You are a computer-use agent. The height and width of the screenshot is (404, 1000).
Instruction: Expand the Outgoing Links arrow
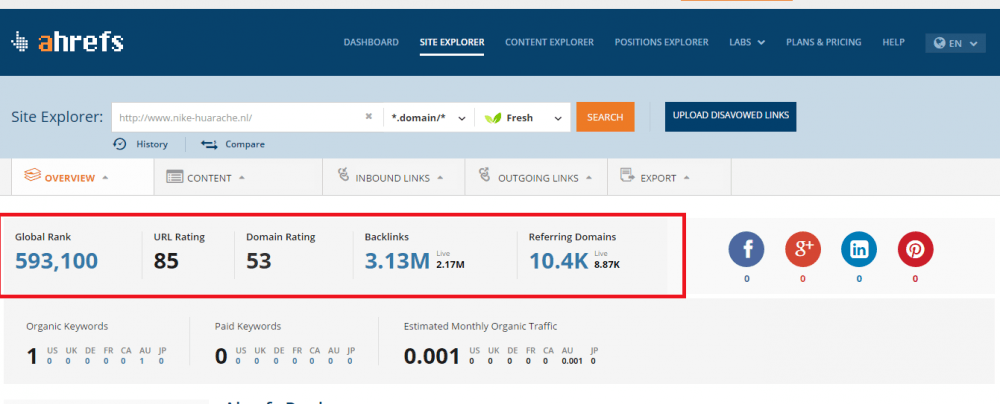click(x=589, y=177)
